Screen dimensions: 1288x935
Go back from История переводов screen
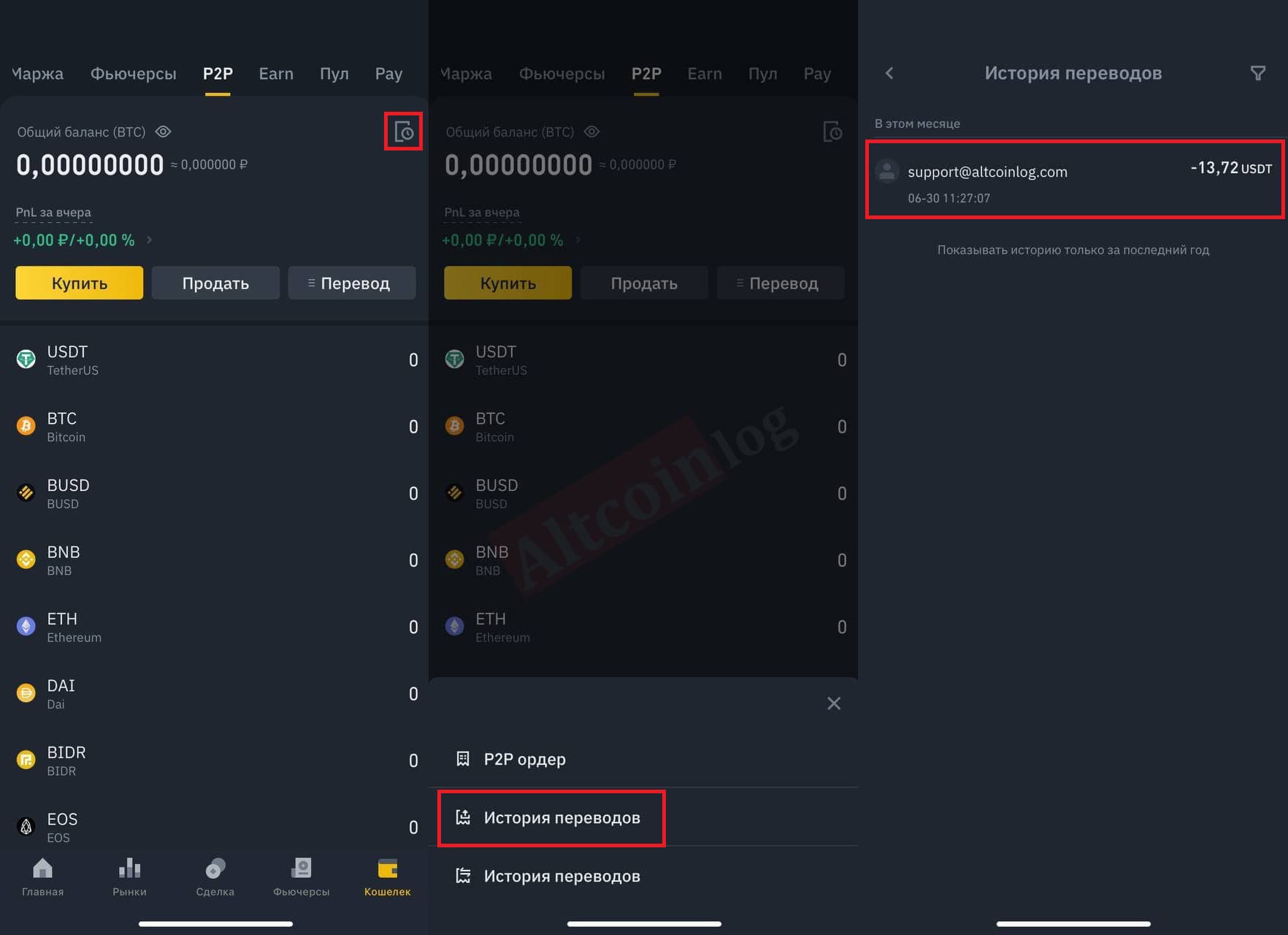click(889, 73)
